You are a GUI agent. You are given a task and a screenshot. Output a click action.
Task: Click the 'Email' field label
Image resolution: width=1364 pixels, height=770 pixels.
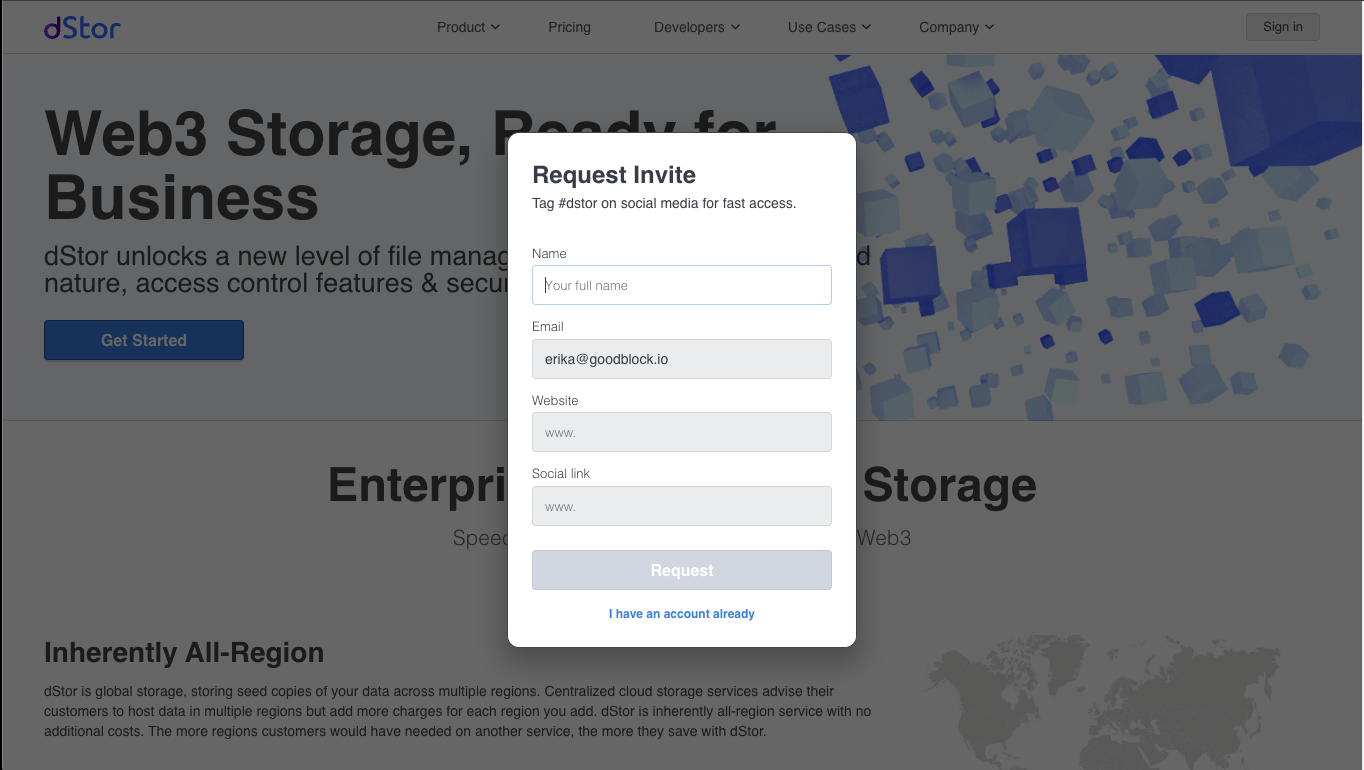click(x=548, y=327)
